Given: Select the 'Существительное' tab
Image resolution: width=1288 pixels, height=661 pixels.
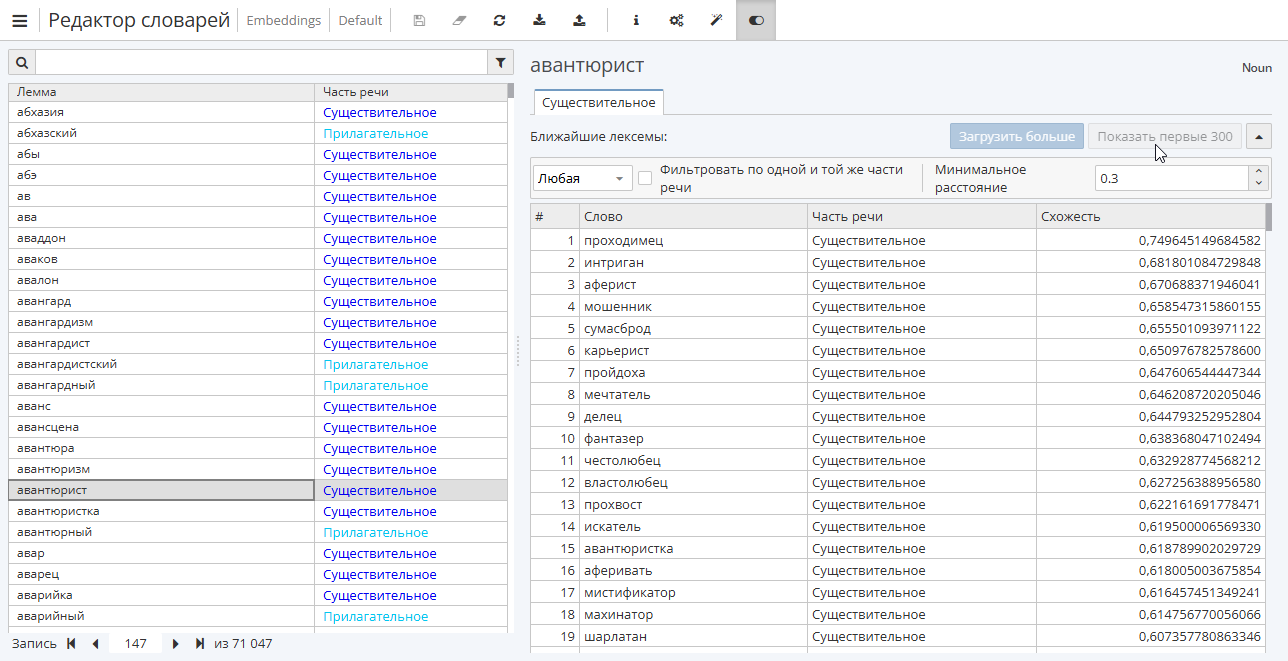Looking at the screenshot, I should 598,103.
